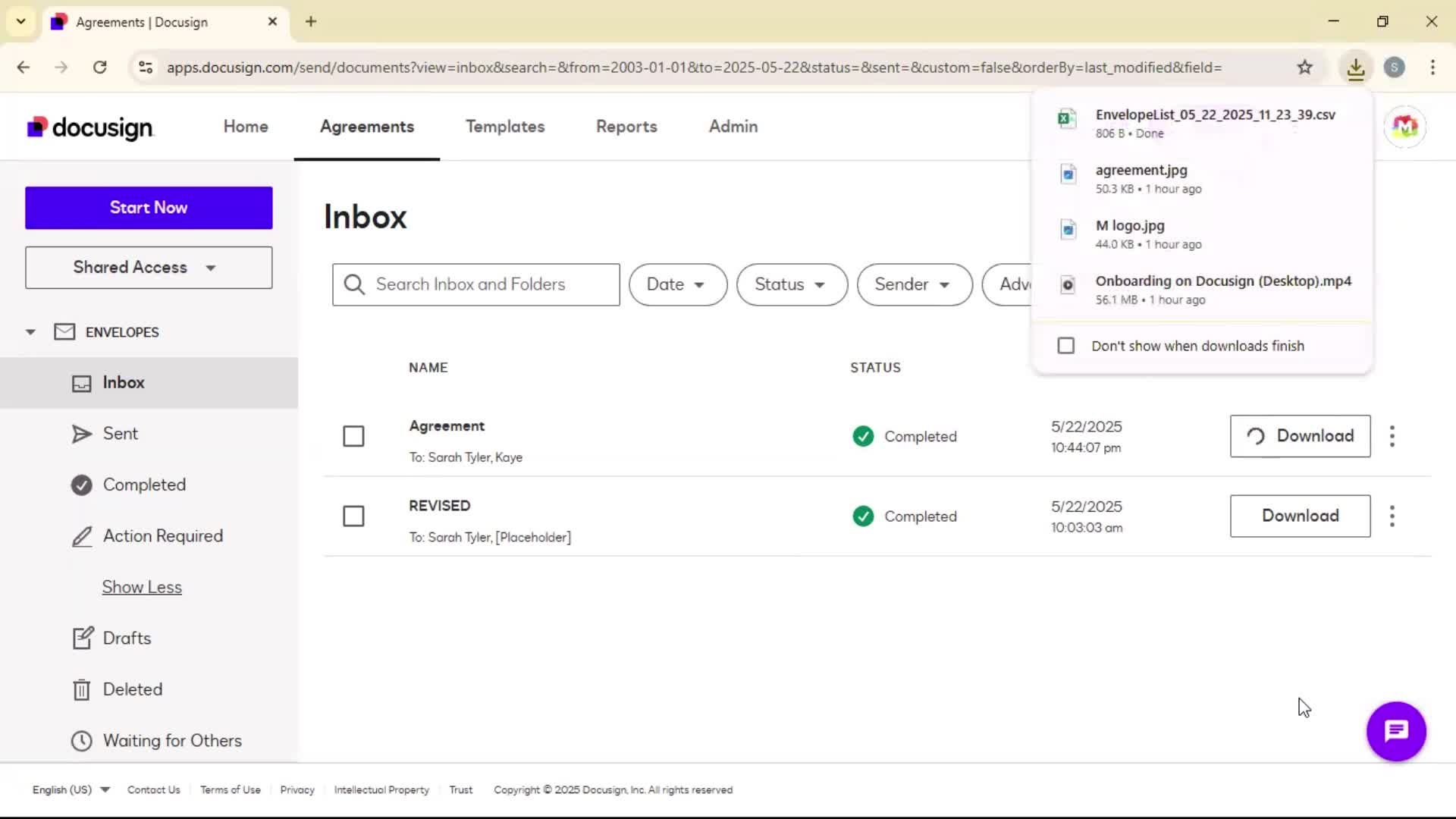Open the Terms of Use link
Image resolution: width=1456 pixels, height=819 pixels.
coord(231,790)
